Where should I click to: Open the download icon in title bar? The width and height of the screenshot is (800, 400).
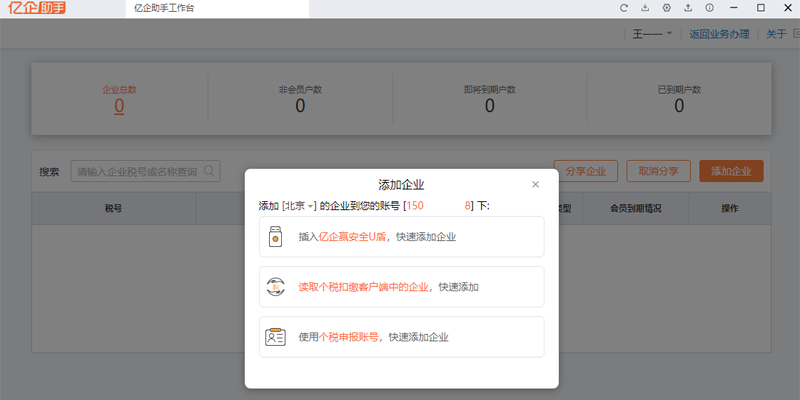click(x=645, y=8)
